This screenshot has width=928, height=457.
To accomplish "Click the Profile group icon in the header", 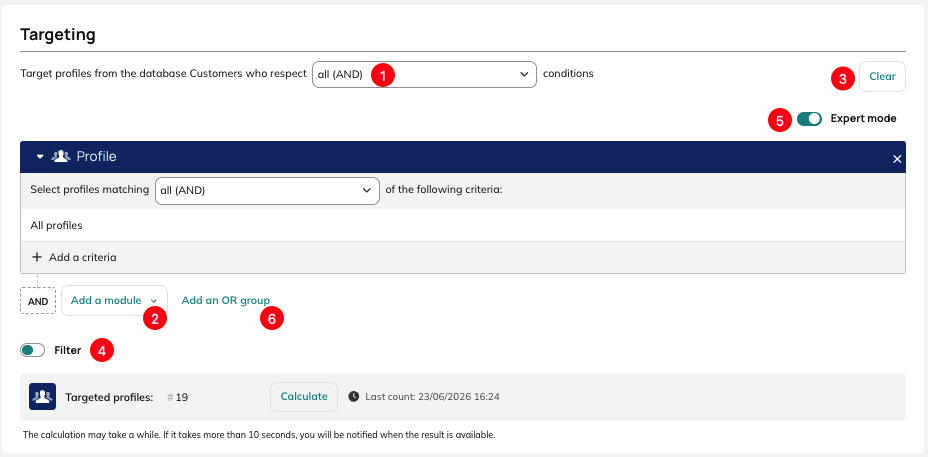I will coord(61,157).
